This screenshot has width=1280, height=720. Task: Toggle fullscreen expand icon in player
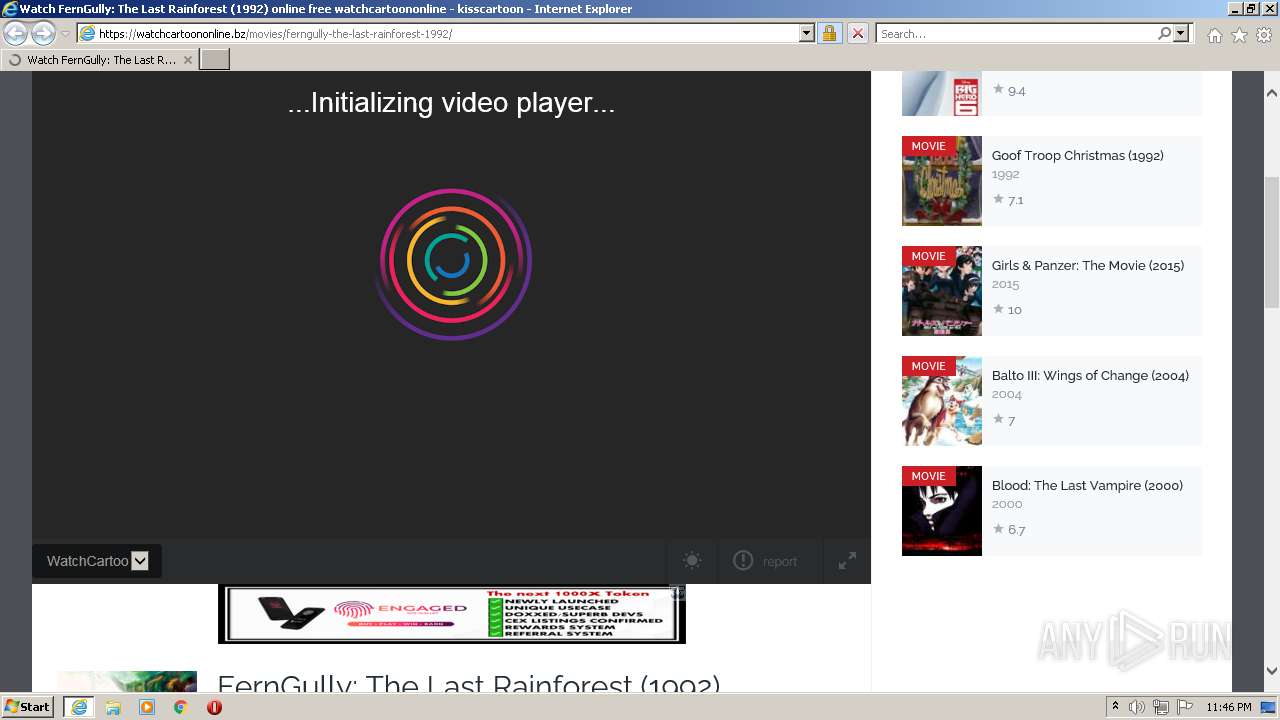coord(847,561)
